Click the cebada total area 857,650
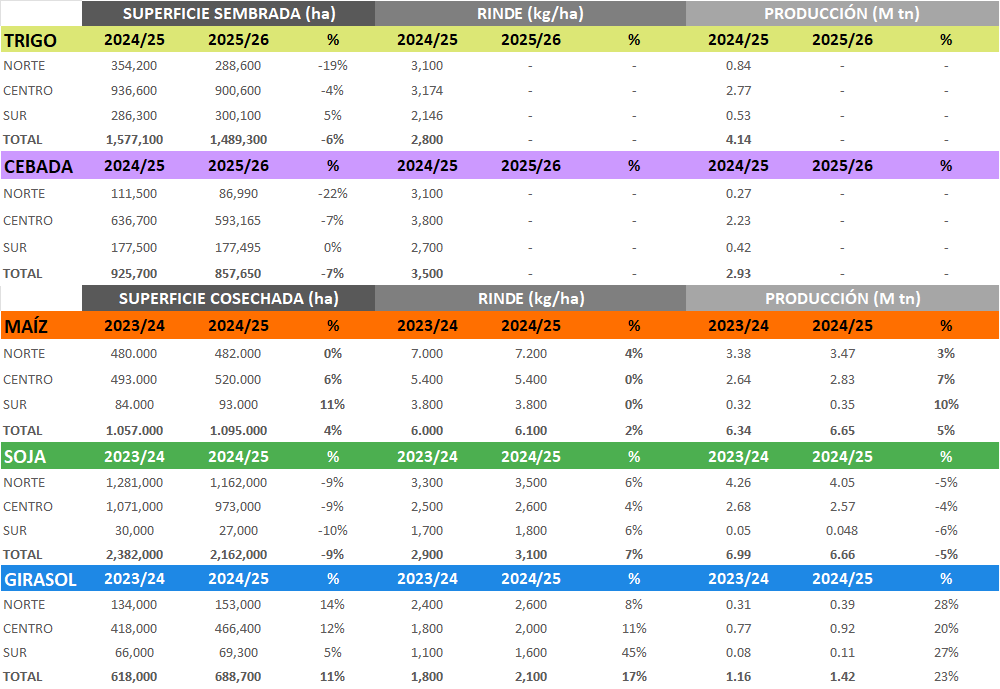Image resolution: width=1000 pixels, height=689 pixels. tap(238, 273)
